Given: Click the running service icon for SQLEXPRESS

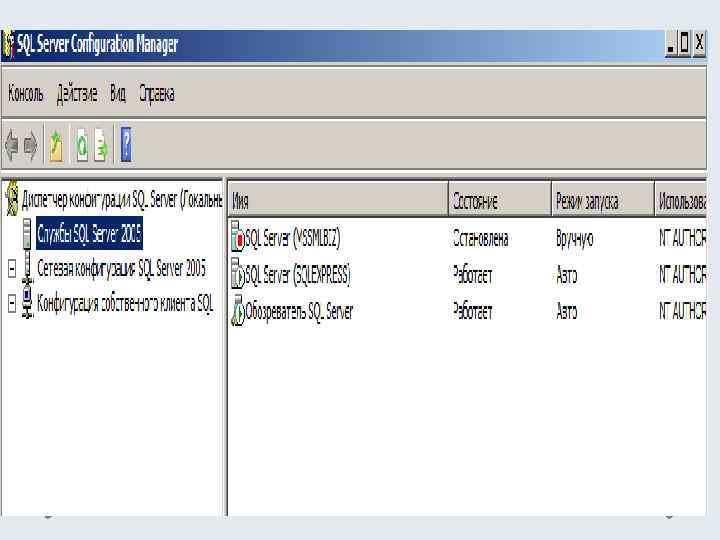Looking at the screenshot, I should click(237, 274).
